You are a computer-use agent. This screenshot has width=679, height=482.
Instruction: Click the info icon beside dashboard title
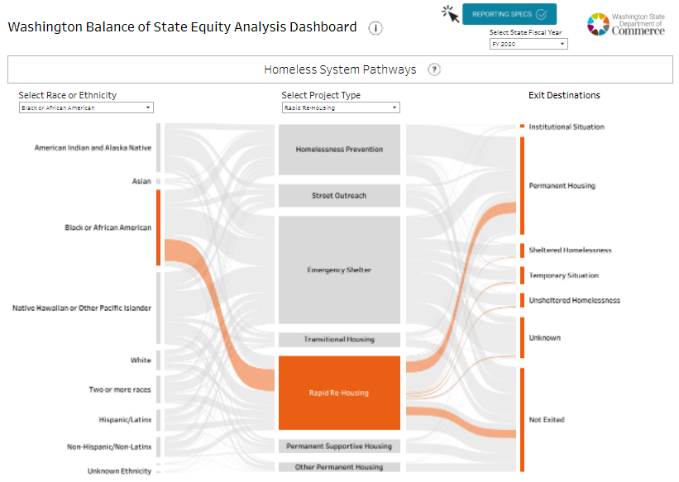pos(376,28)
